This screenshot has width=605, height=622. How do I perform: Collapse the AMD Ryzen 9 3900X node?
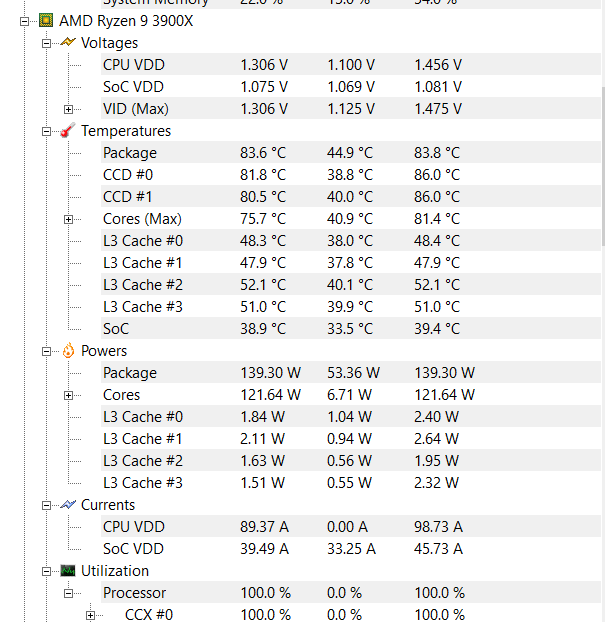click(x=24, y=21)
